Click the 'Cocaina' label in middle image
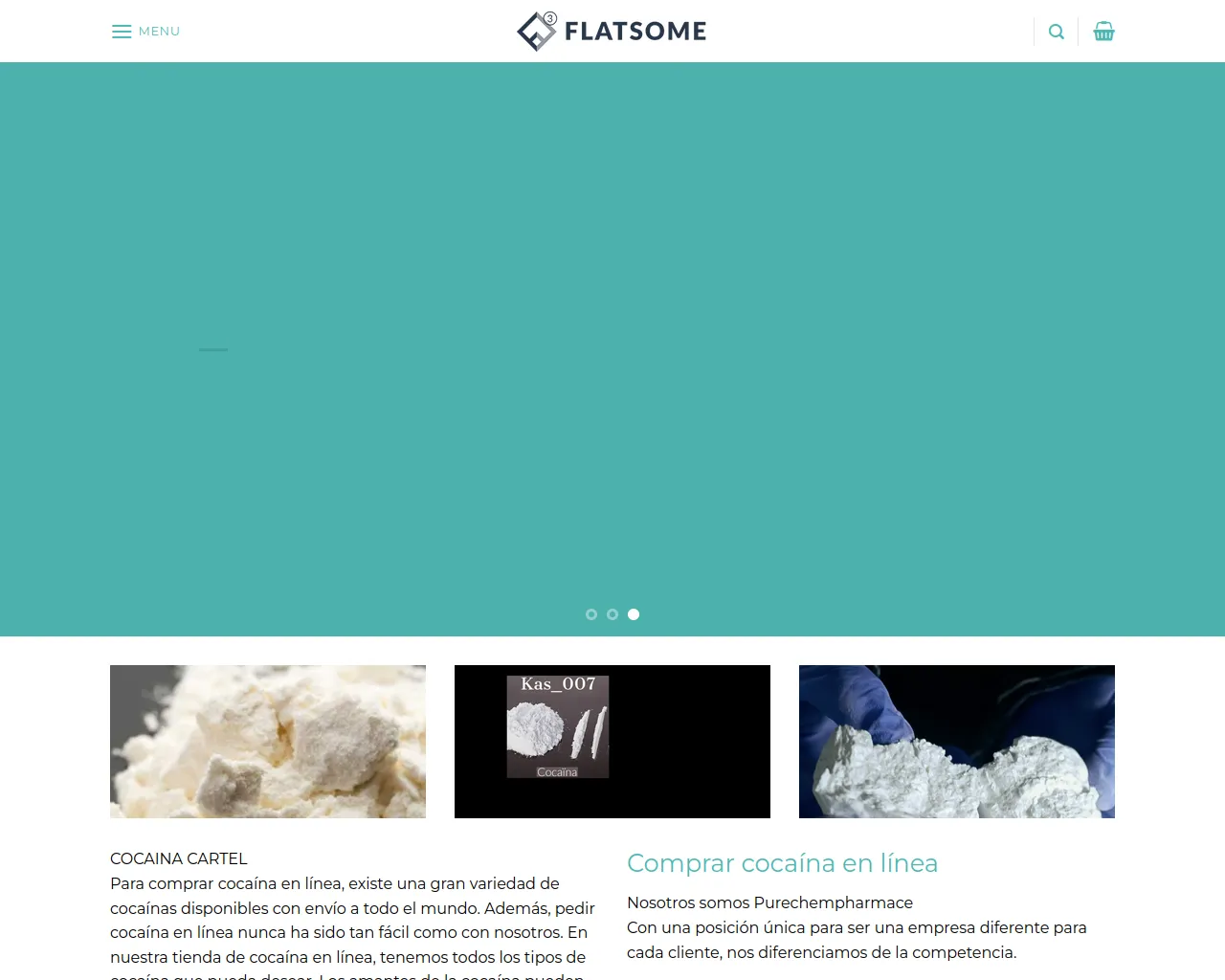 coord(557,771)
